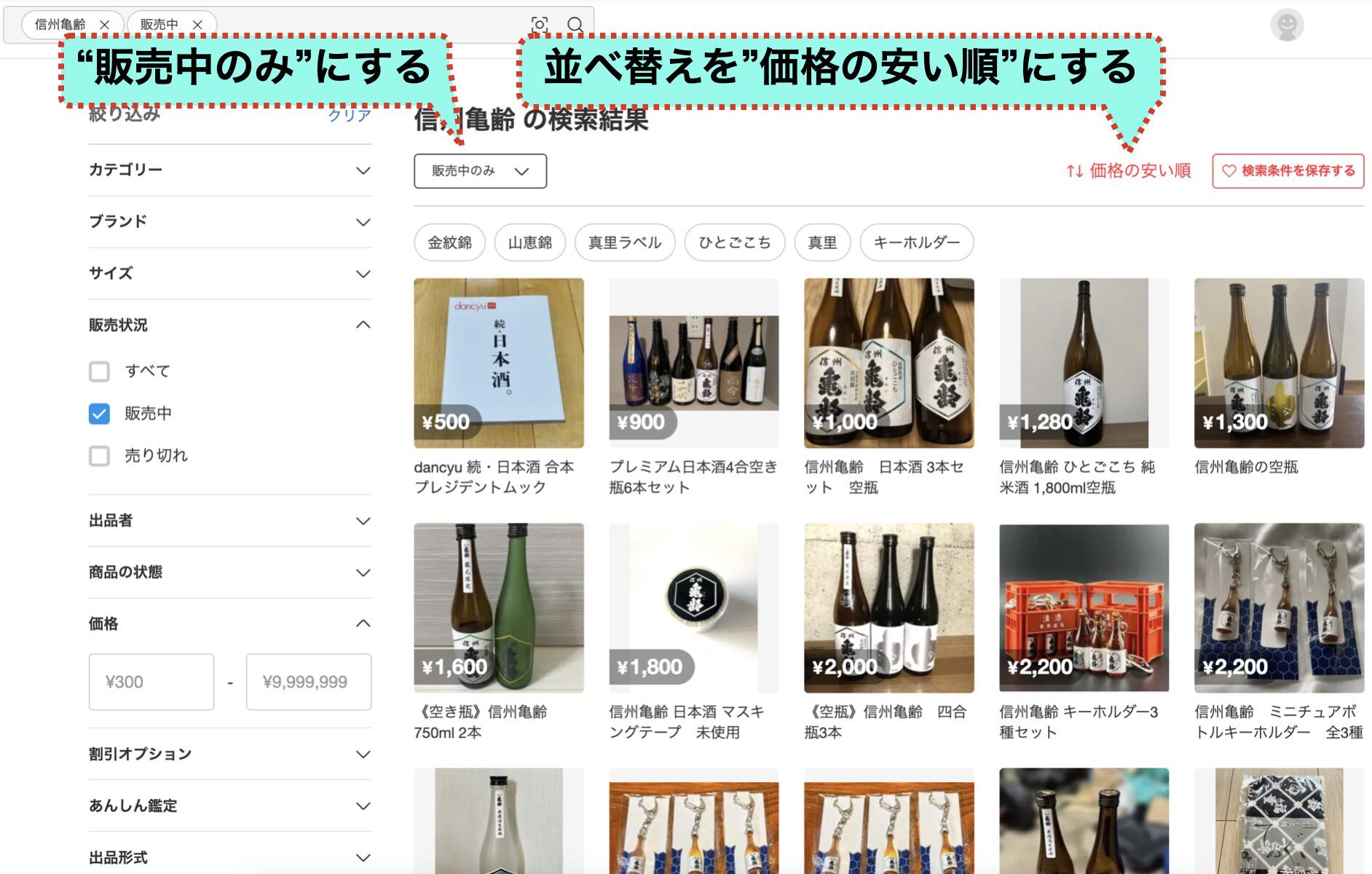Open the user avatar menu
The image size is (1372, 874).
[x=1287, y=25]
